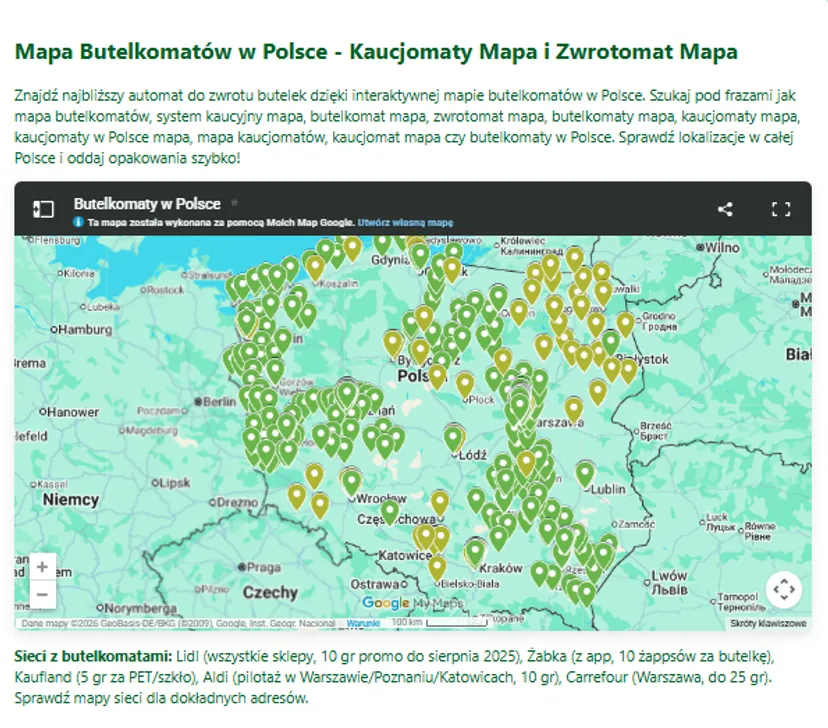
Task: Open the map legend sidebar panel
Action: (43, 209)
